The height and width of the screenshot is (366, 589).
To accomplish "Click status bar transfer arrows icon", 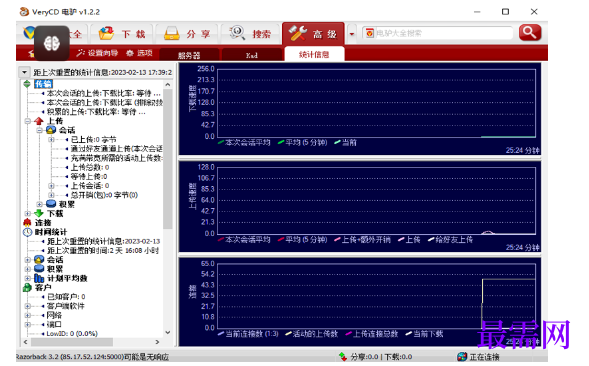I will [343, 357].
